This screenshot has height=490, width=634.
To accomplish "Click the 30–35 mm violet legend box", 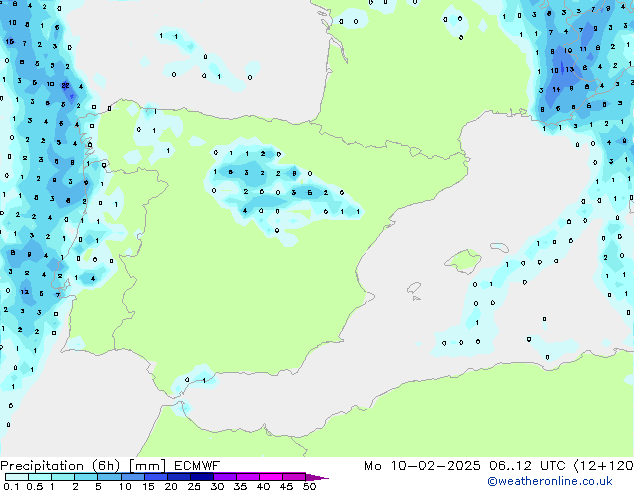I will [x=224, y=477].
